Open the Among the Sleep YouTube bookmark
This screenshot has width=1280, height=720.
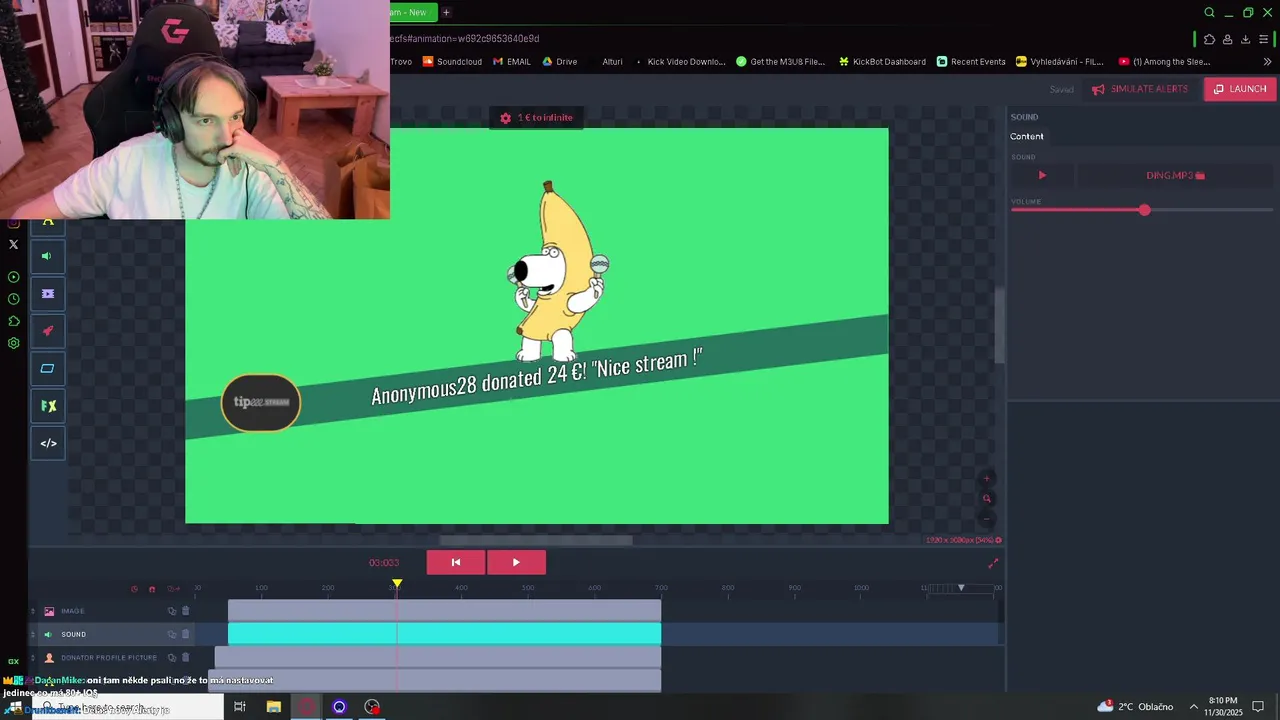(x=1165, y=61)
